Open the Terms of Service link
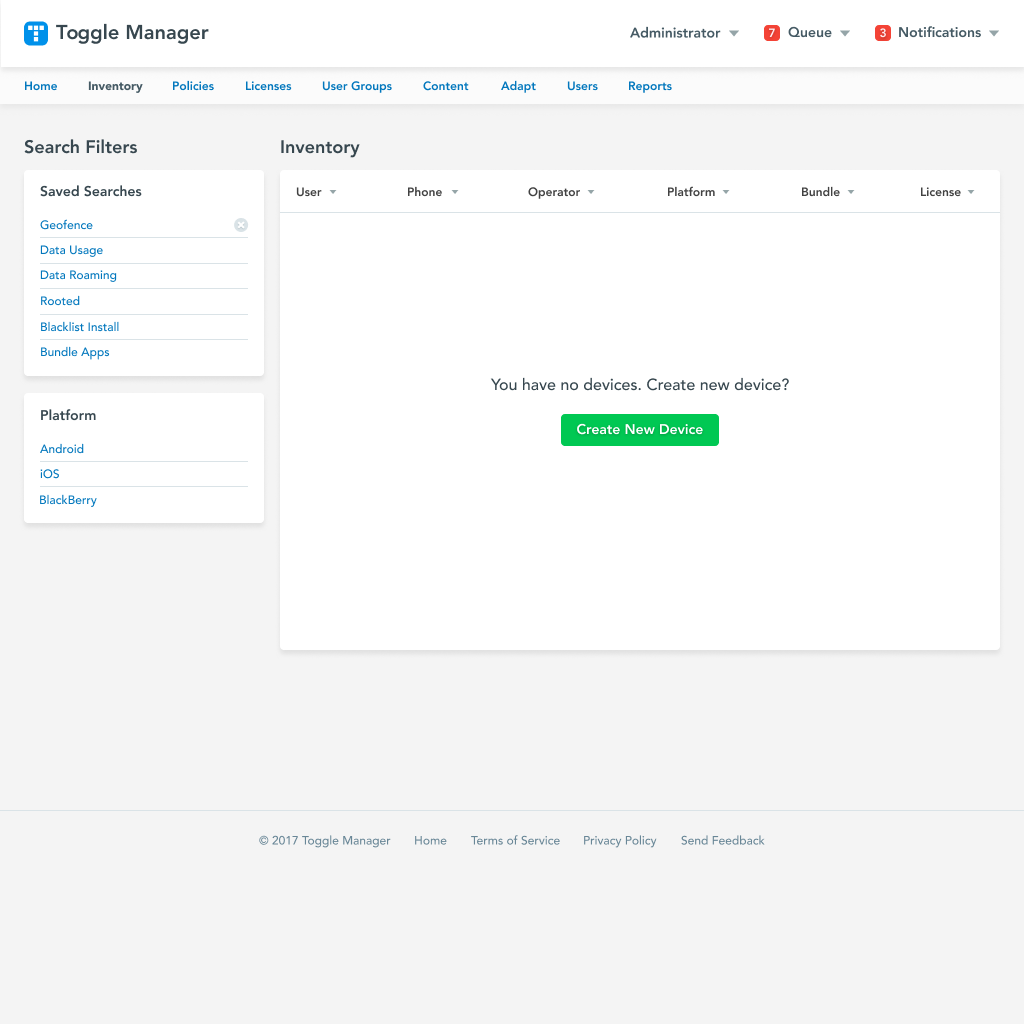This screenshot has height=1024, width=1024. (515, 841)
